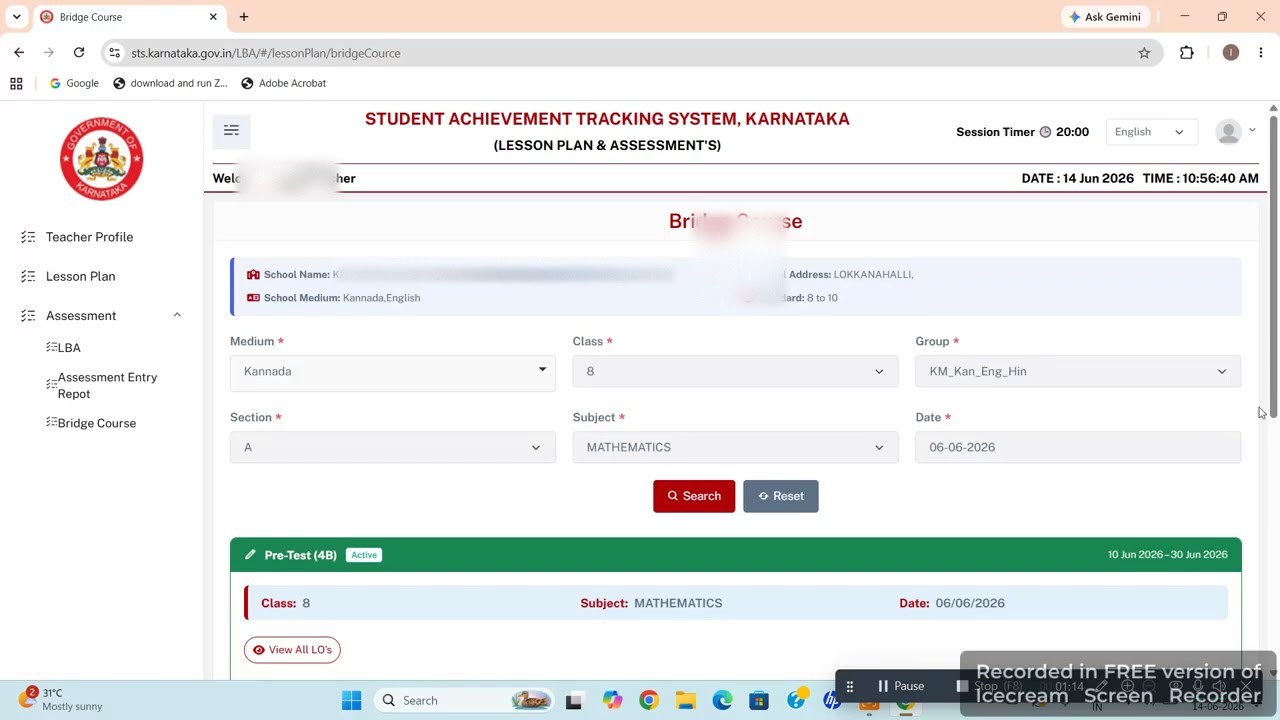Open the tab search dropdown arrow
This screenshot has height=720, width=1280.
pos(16,17)
